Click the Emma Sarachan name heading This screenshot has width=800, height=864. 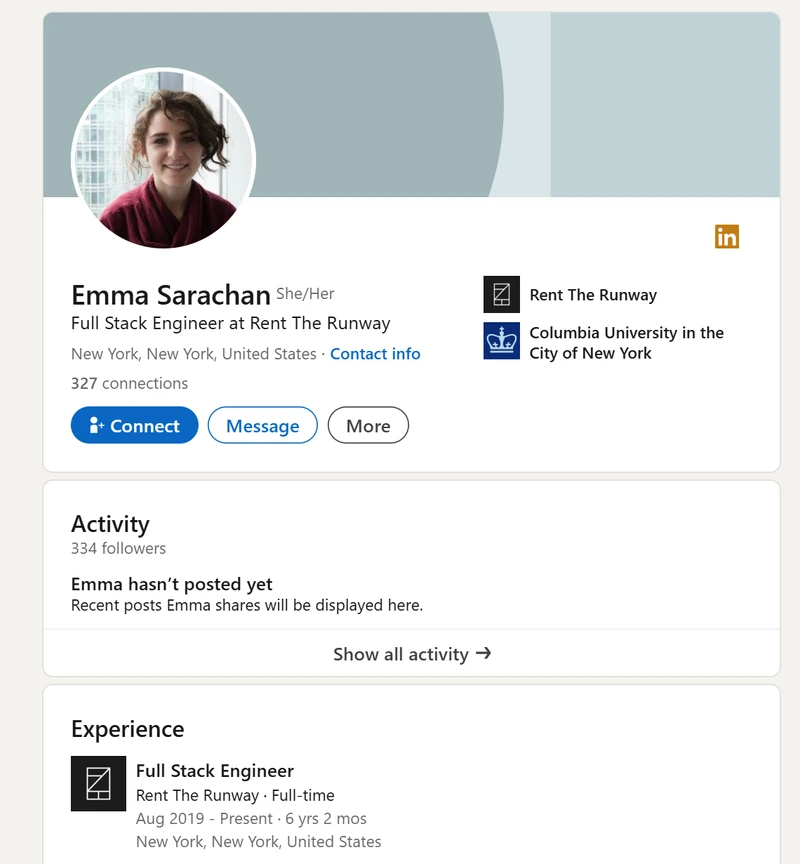coord(171,295)
